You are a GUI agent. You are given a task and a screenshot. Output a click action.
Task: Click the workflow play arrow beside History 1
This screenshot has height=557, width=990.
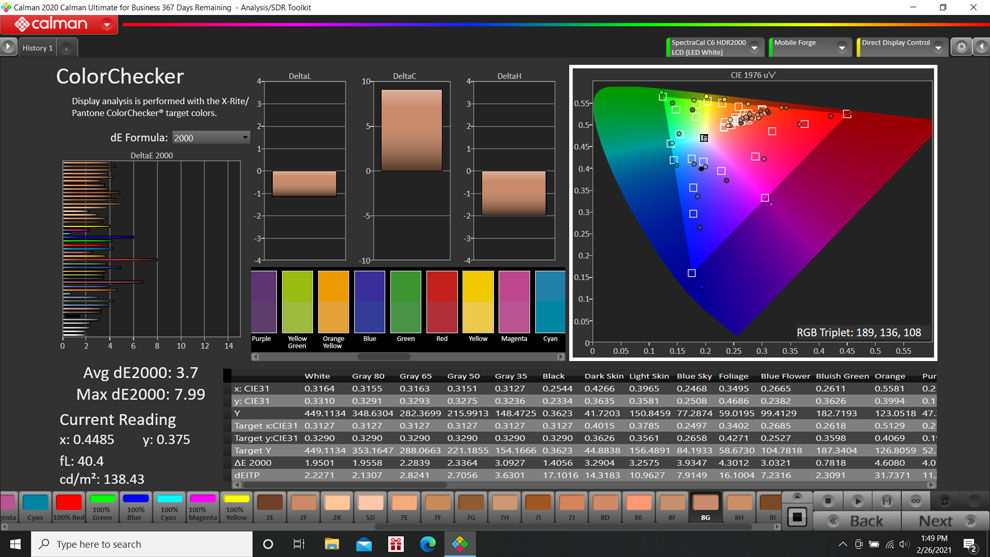8,47
